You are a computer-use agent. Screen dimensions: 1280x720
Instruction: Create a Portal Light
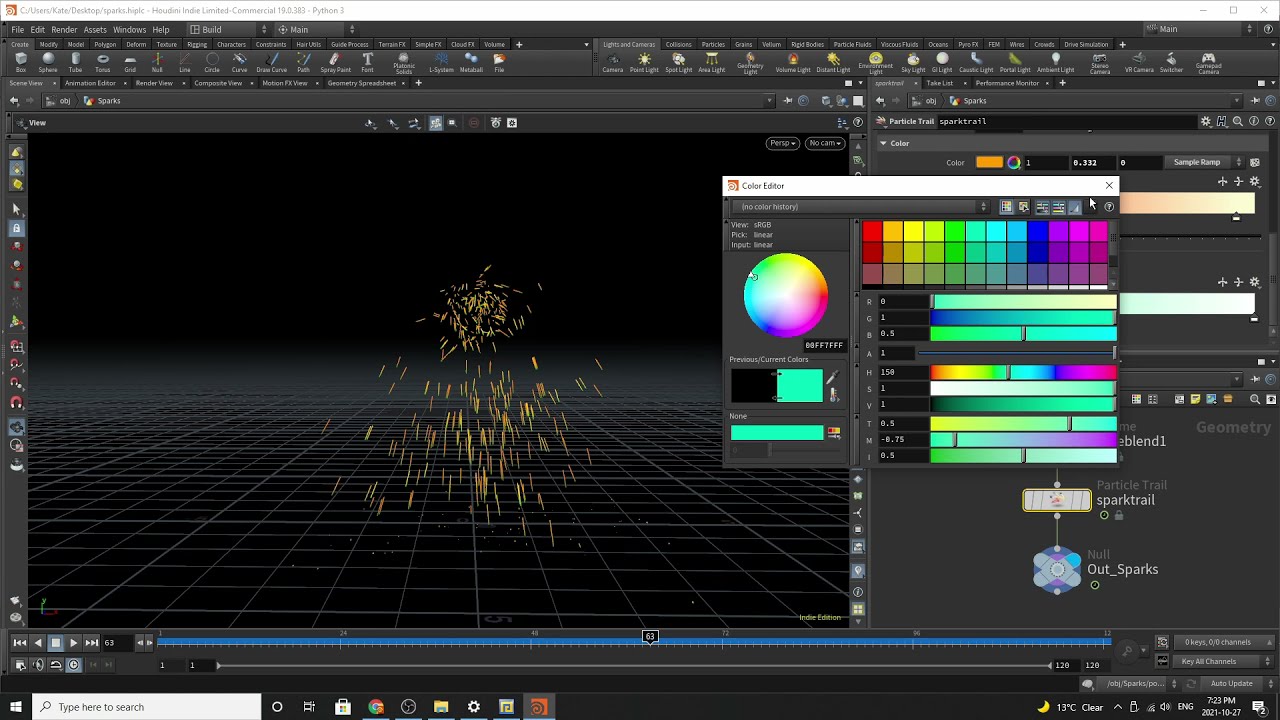click(x=1015, y=63)
